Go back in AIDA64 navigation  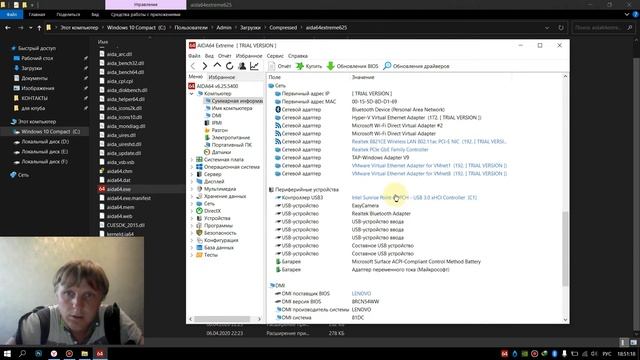click(x=193, y=66)
